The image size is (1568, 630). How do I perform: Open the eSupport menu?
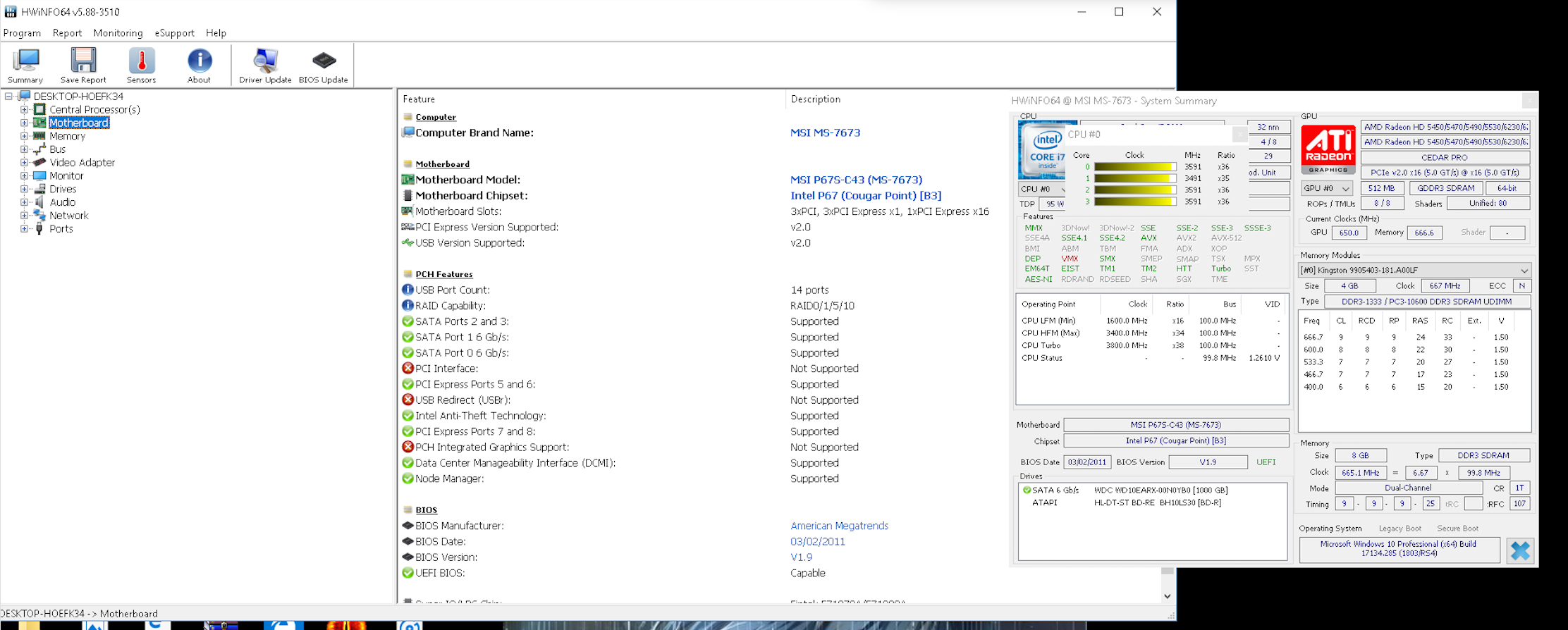click(174, 33)
